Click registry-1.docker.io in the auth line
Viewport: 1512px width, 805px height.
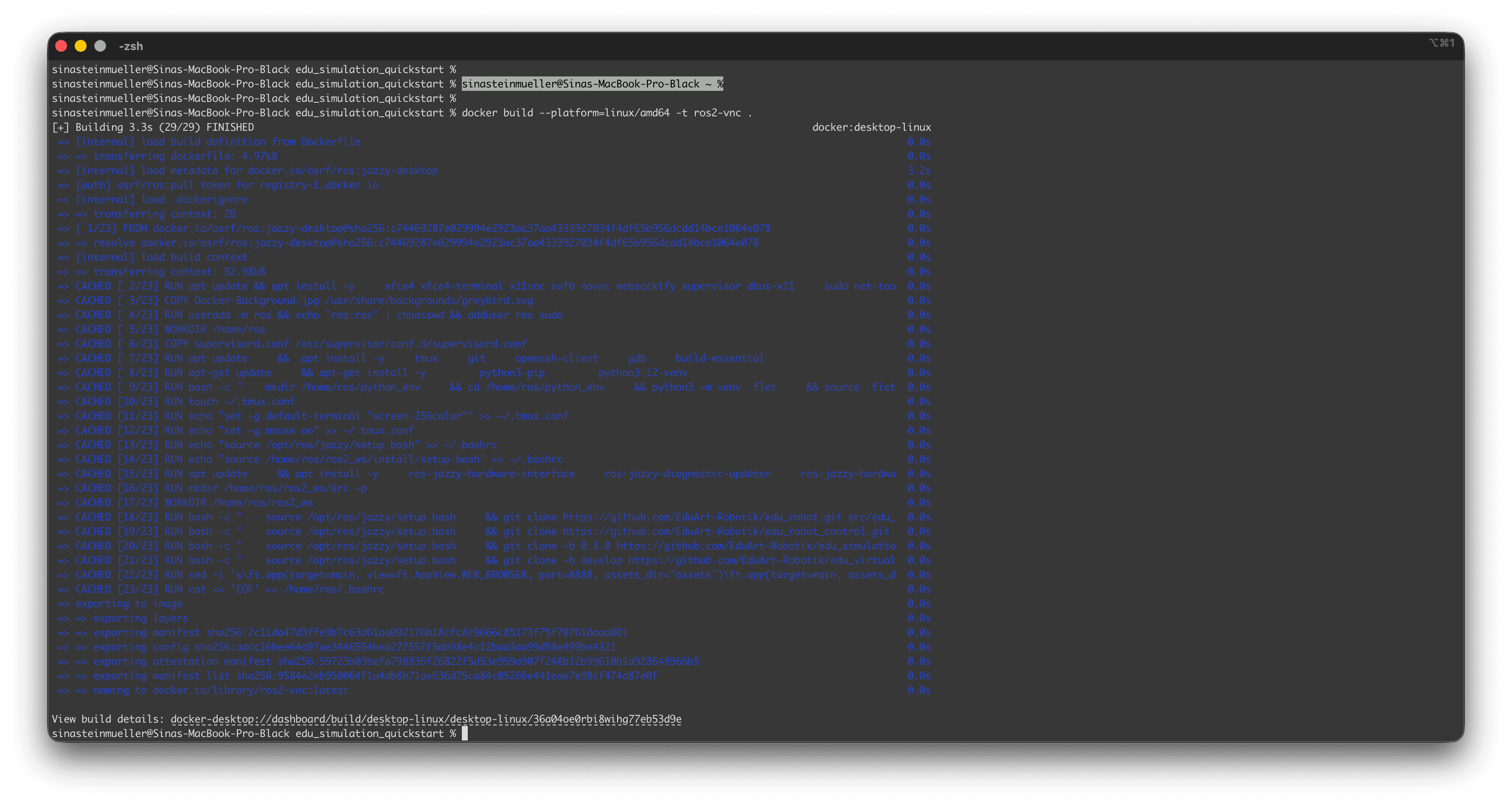[x=319, y=185]
